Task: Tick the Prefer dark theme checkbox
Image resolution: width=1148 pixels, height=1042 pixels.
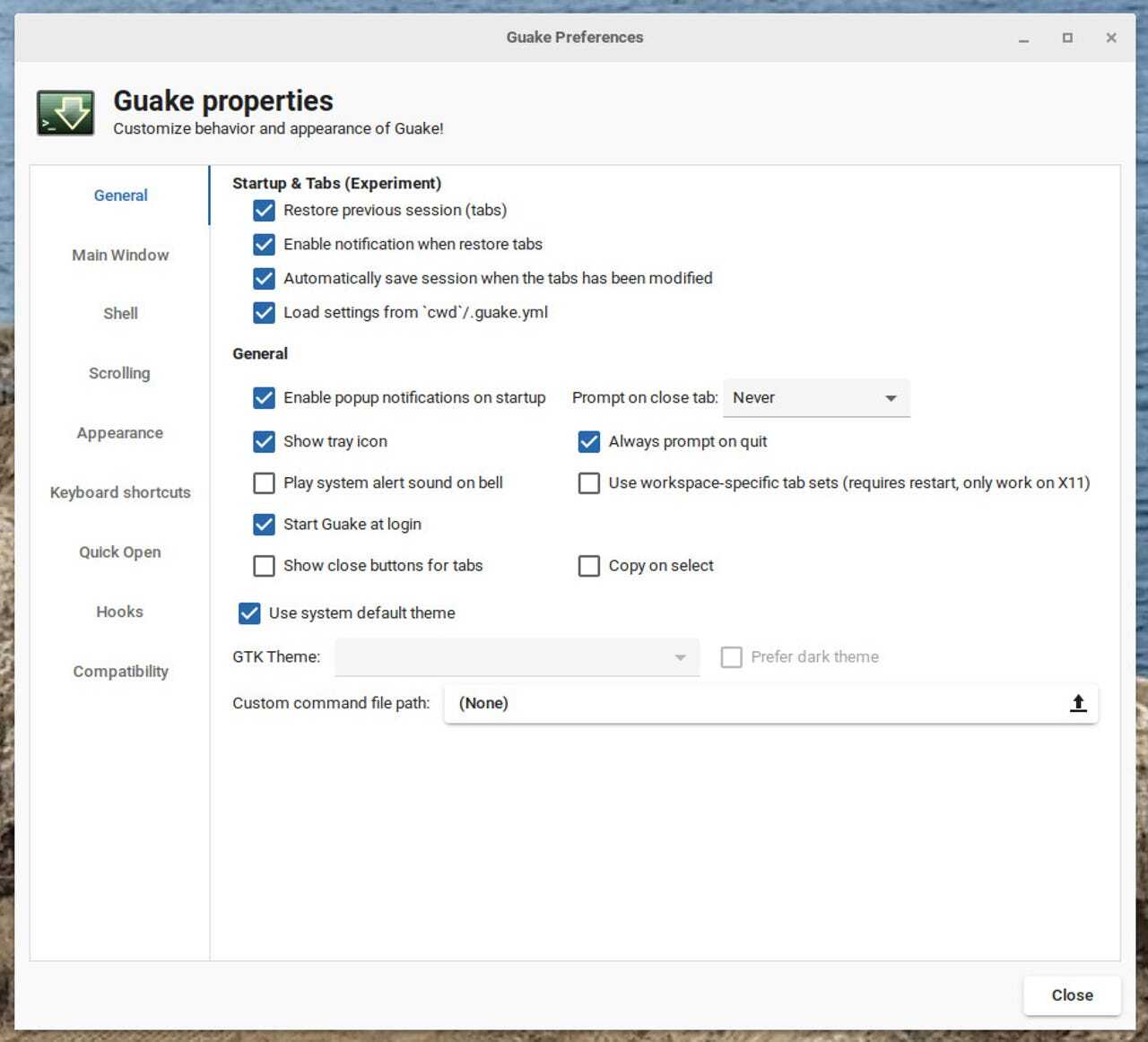Action: click(x=732, y=657)
